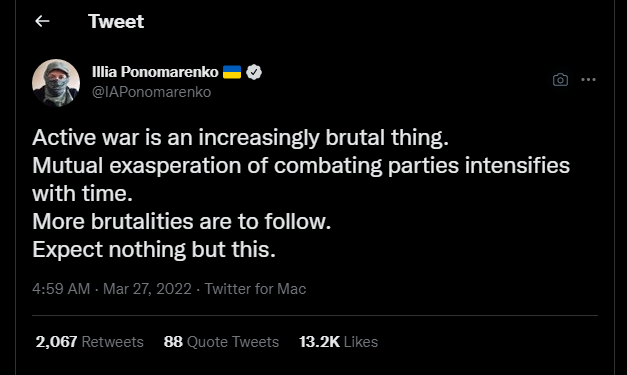Click the words 'with time.' in the tweet

click(x=82, y=194)
